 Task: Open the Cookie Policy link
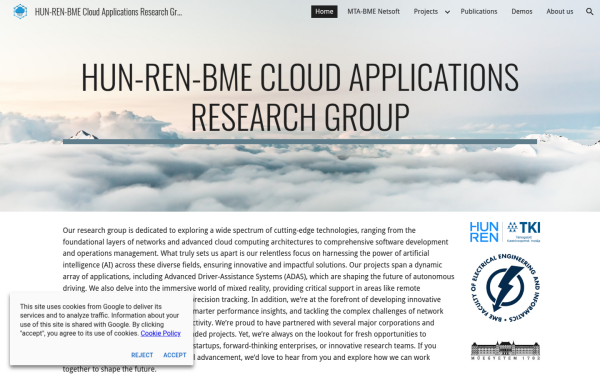(160, 333)
